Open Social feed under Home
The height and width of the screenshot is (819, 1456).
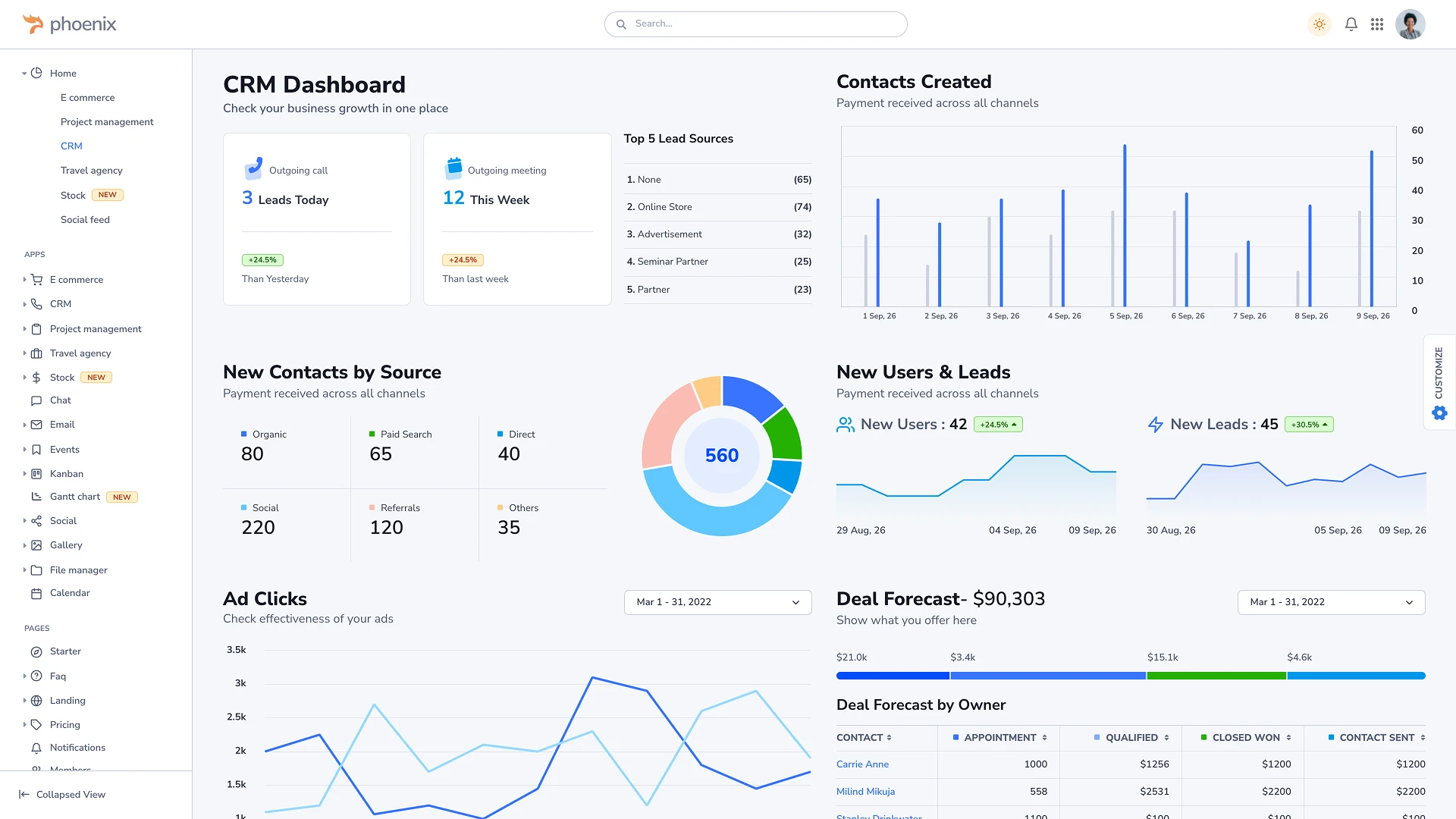click(85, 220)
